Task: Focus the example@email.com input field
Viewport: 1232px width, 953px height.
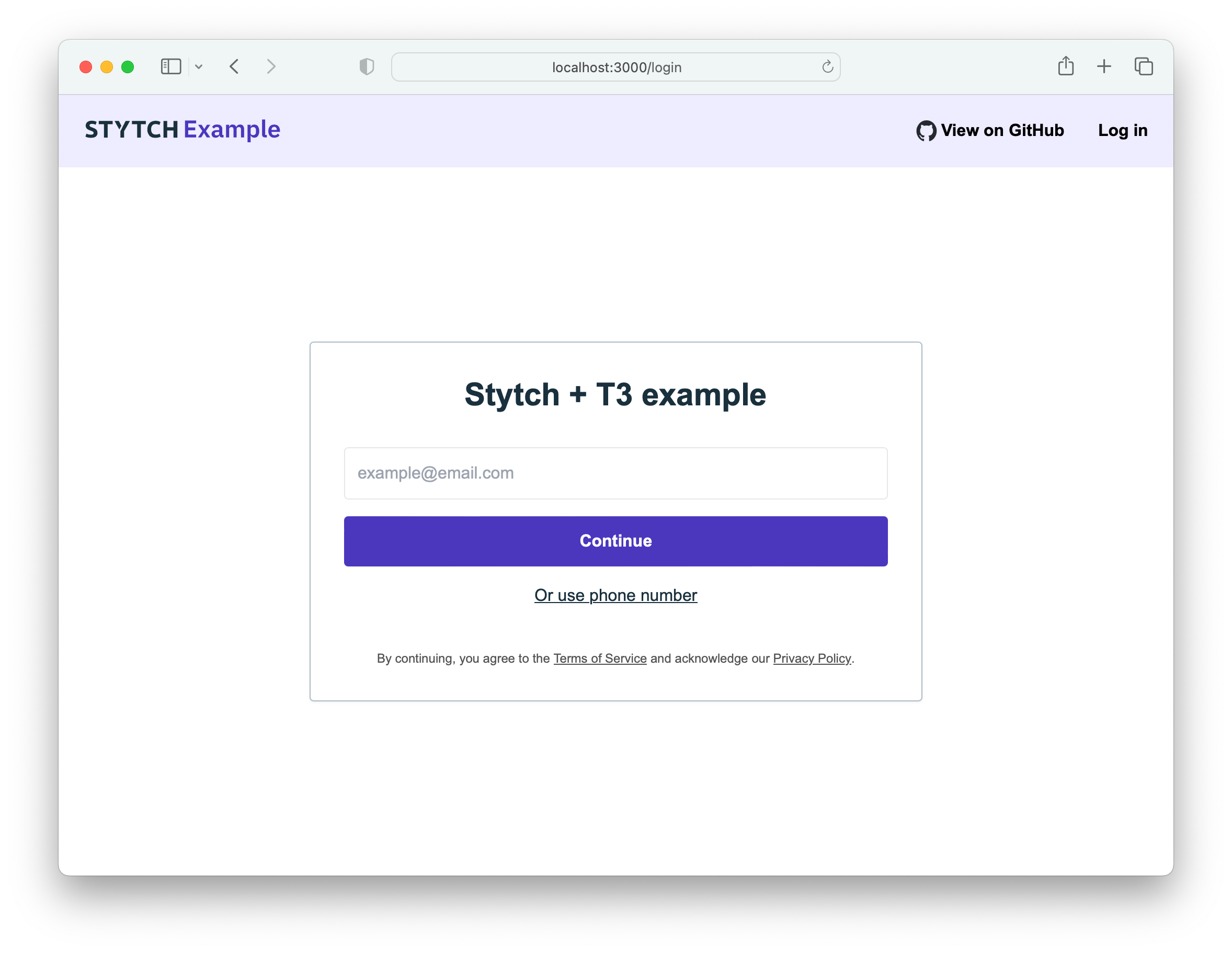Action: [616, 473]
